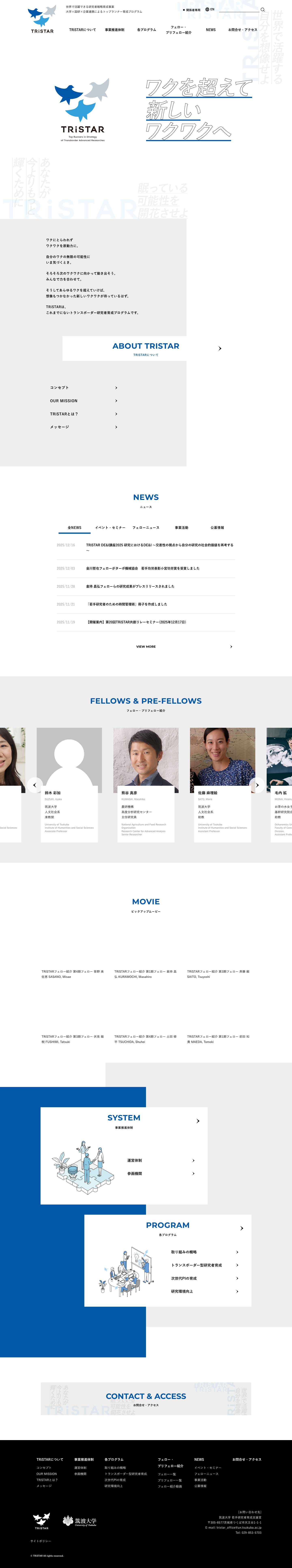Click the サイトポリシー footer link
Screen dimensions: 292x1568
[41, 1541]
